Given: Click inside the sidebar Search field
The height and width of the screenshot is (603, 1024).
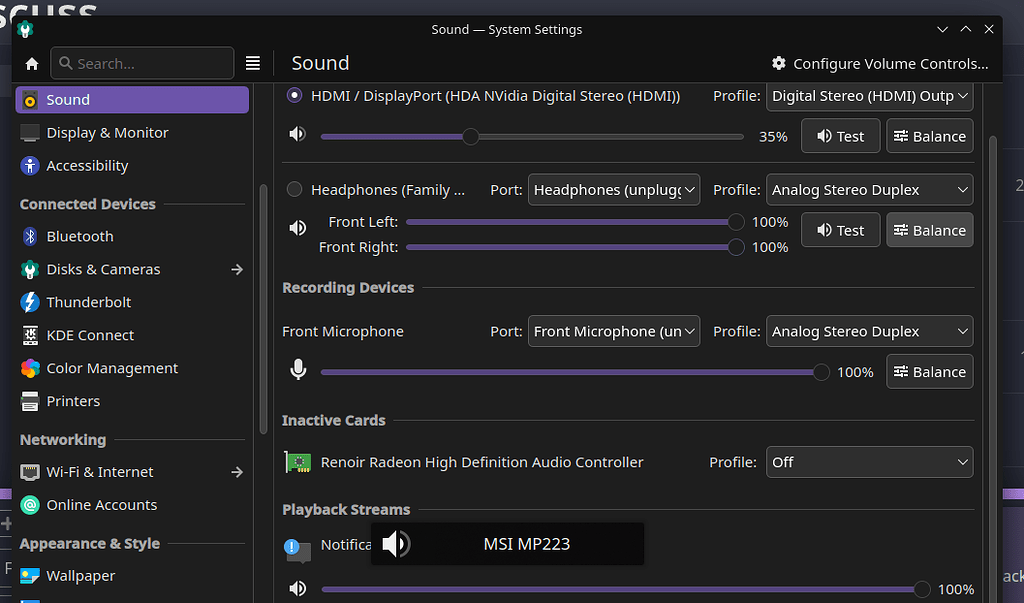Looking at the screenshot, I should tap(141, 63).
